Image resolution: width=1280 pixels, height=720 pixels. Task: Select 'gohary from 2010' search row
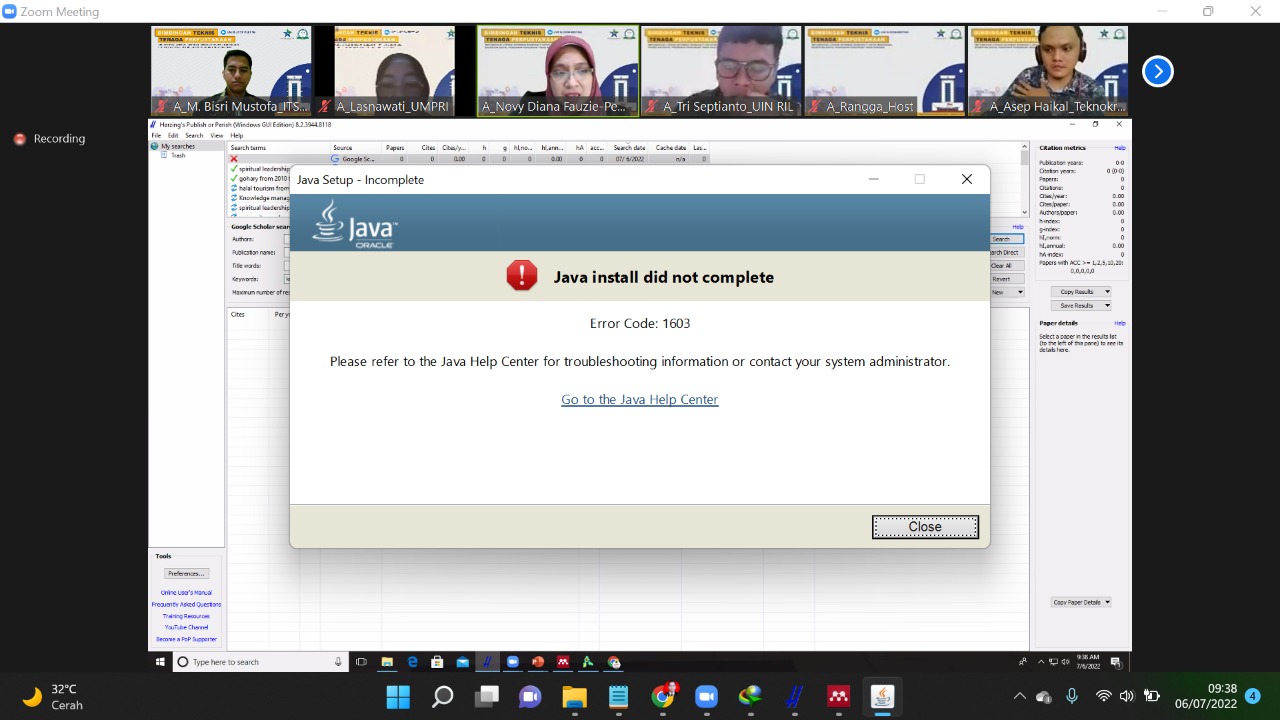pos(260,179)
